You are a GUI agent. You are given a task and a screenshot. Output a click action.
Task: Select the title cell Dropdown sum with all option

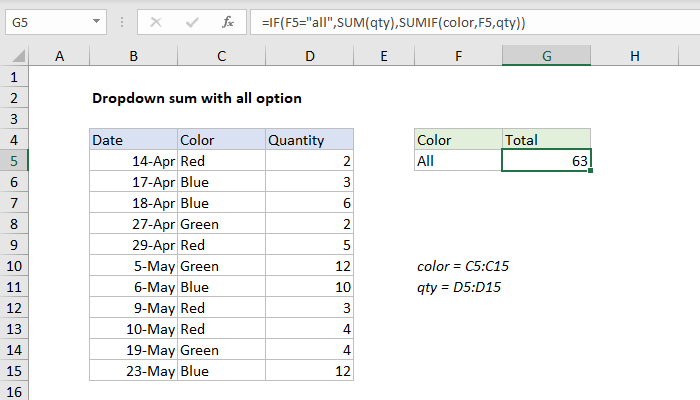(x=196, y=98)
